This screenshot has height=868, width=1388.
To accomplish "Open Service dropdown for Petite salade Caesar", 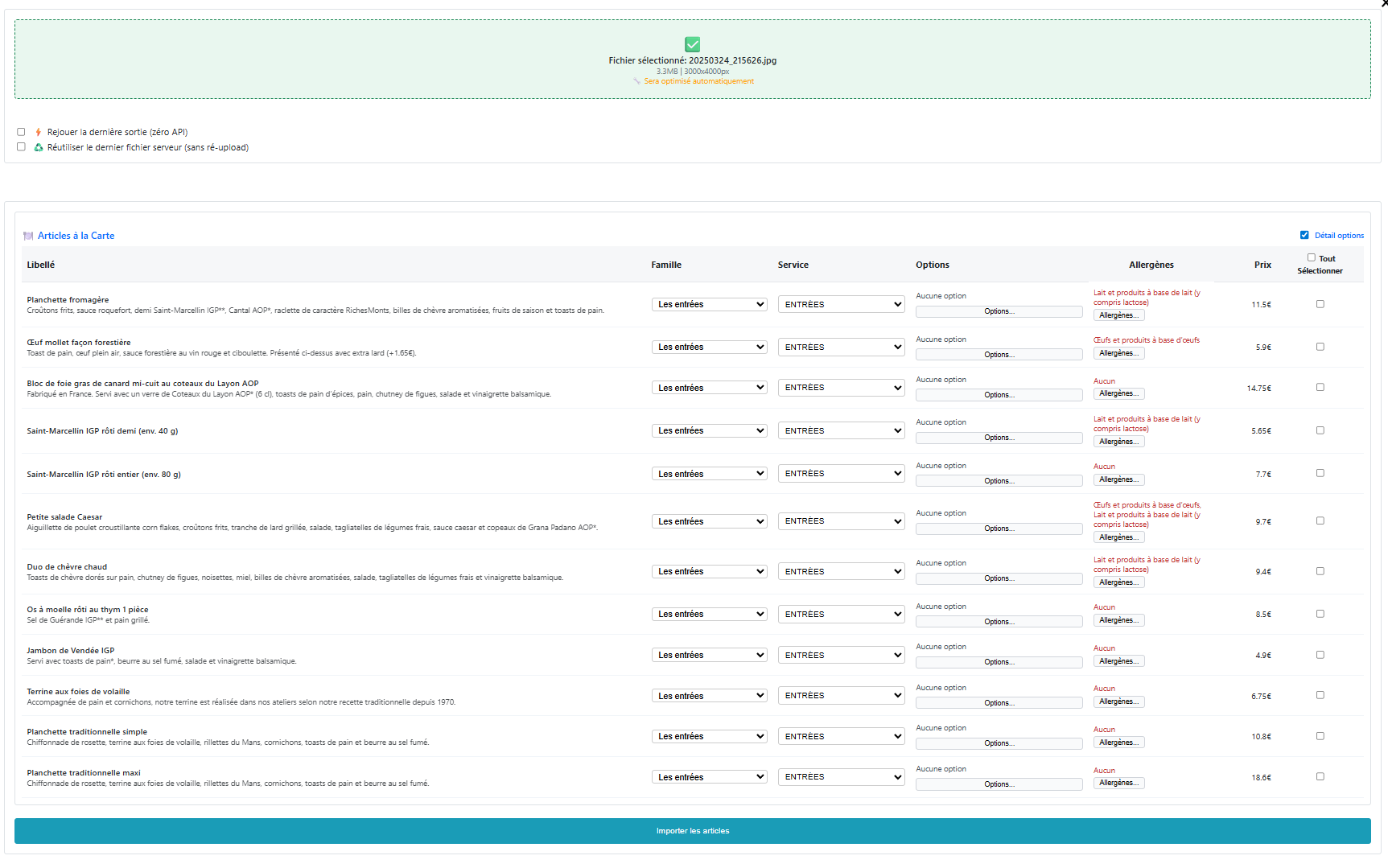I will 841,521.
